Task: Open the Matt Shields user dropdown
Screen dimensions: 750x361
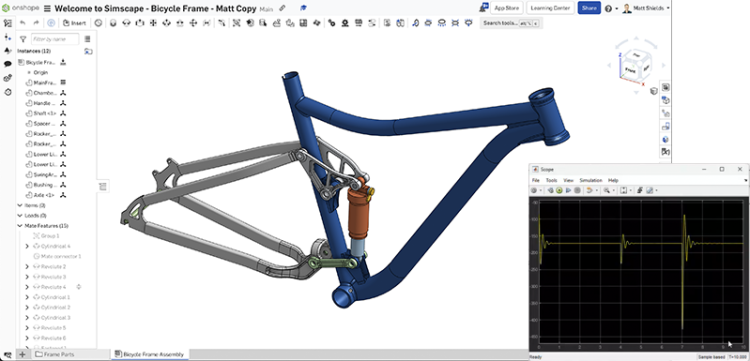Action: (x=646, y=8)
